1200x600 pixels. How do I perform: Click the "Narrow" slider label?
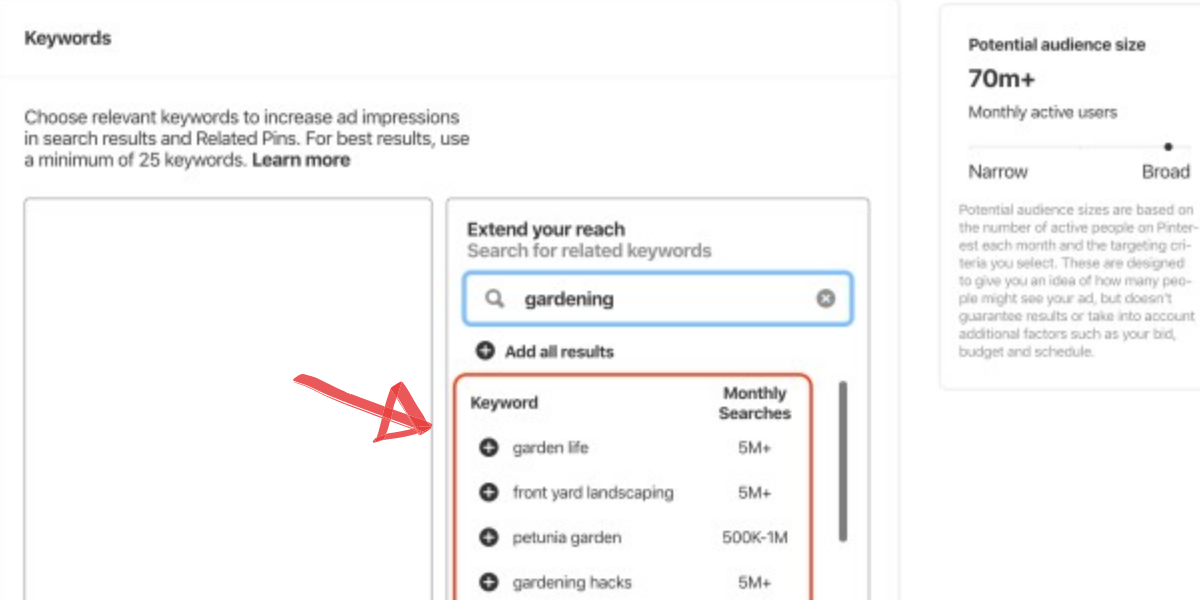point(998,172)
